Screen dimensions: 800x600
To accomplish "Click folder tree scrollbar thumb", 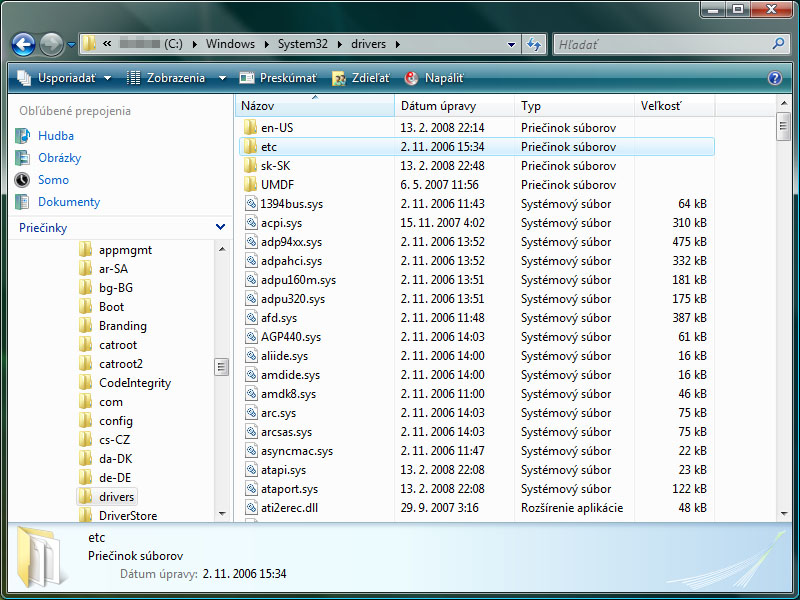I will coord(221,367).
